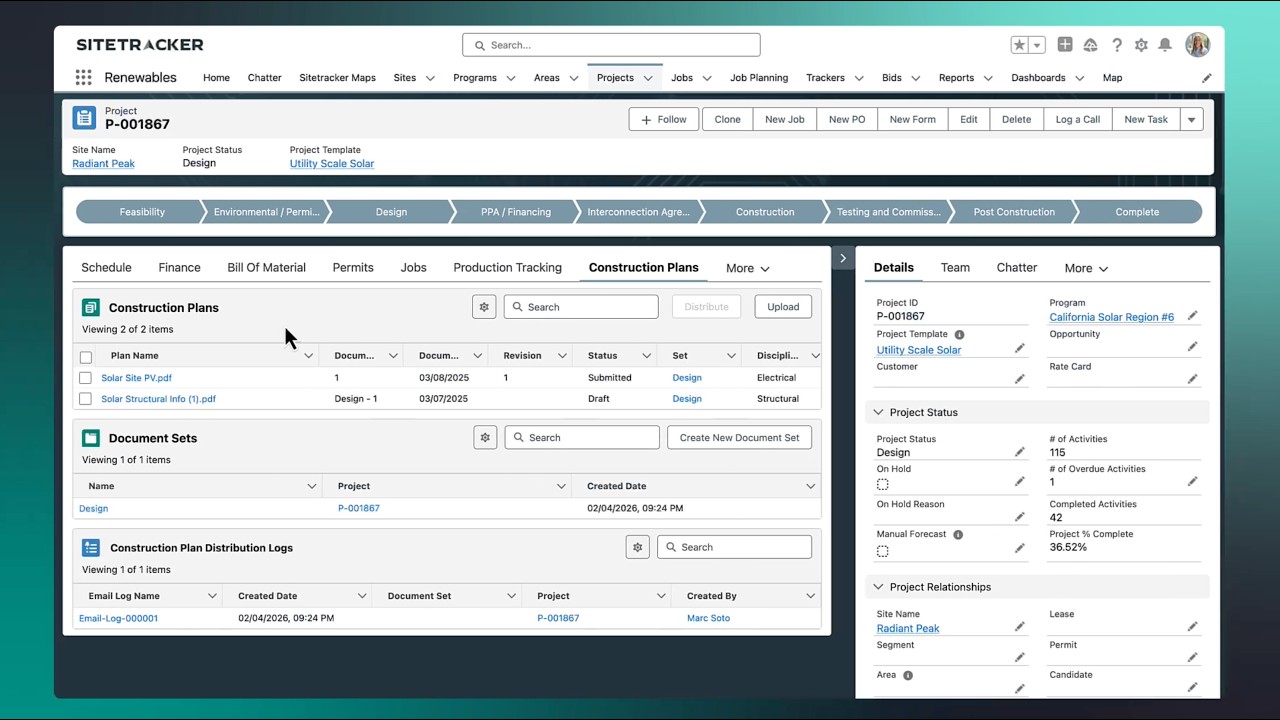Expand the Programs navigation dropdown
This screenshot has width=1280, height=720.
(x=510, y=78)
